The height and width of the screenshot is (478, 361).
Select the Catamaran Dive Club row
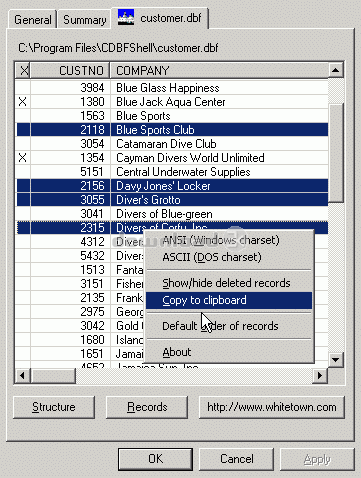click(172, 144)
